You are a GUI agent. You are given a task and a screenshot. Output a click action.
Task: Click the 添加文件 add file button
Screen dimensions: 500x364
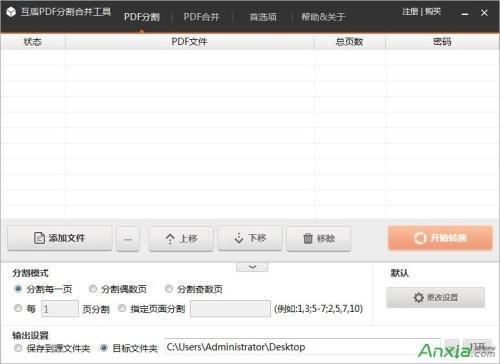[x=60, y=238]
